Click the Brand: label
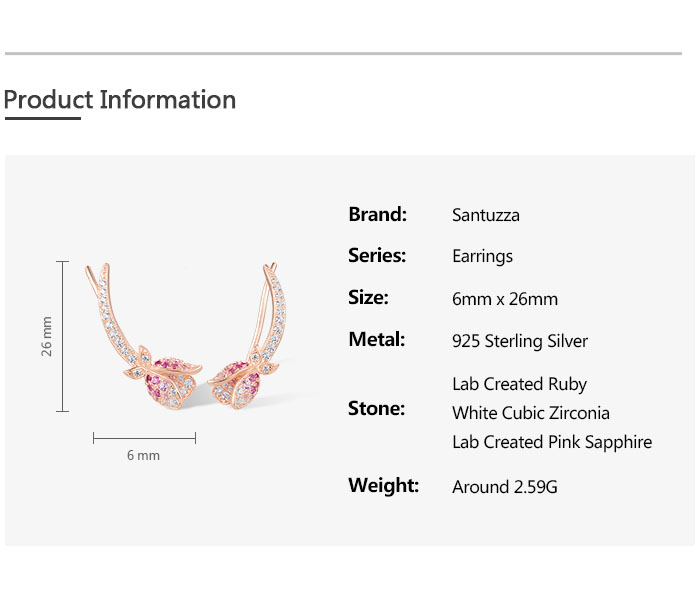 [x=377, y=214]
